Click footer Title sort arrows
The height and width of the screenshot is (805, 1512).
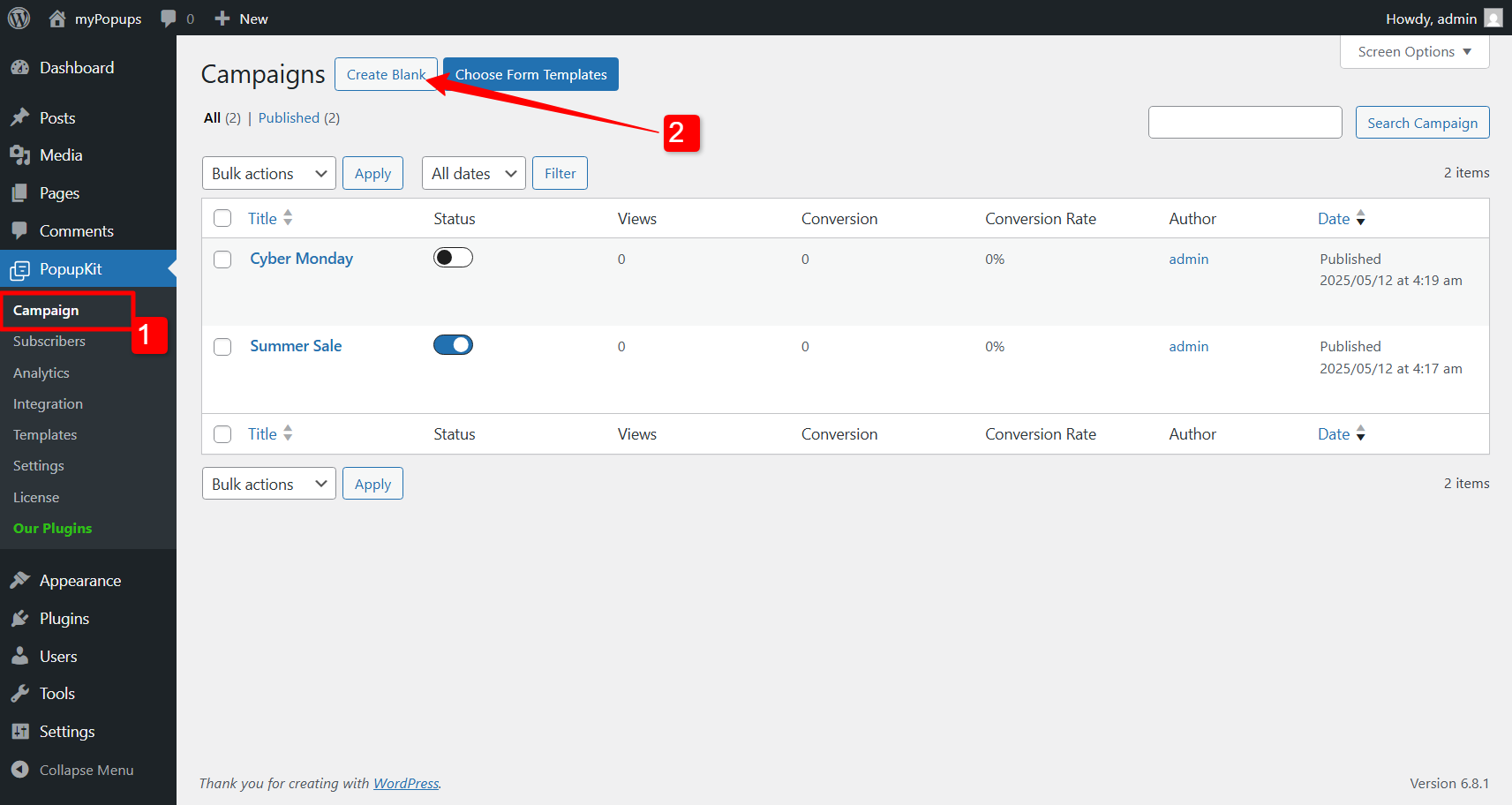pos(288,433)
